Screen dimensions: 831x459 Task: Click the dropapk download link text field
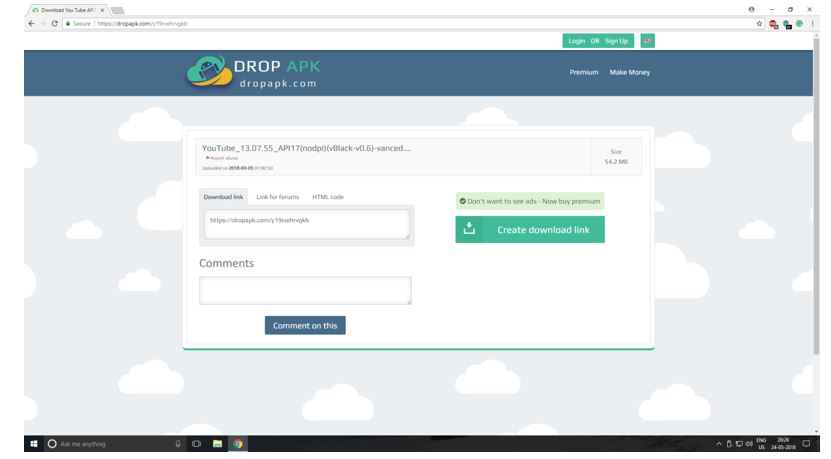click(x=307, y=224)
